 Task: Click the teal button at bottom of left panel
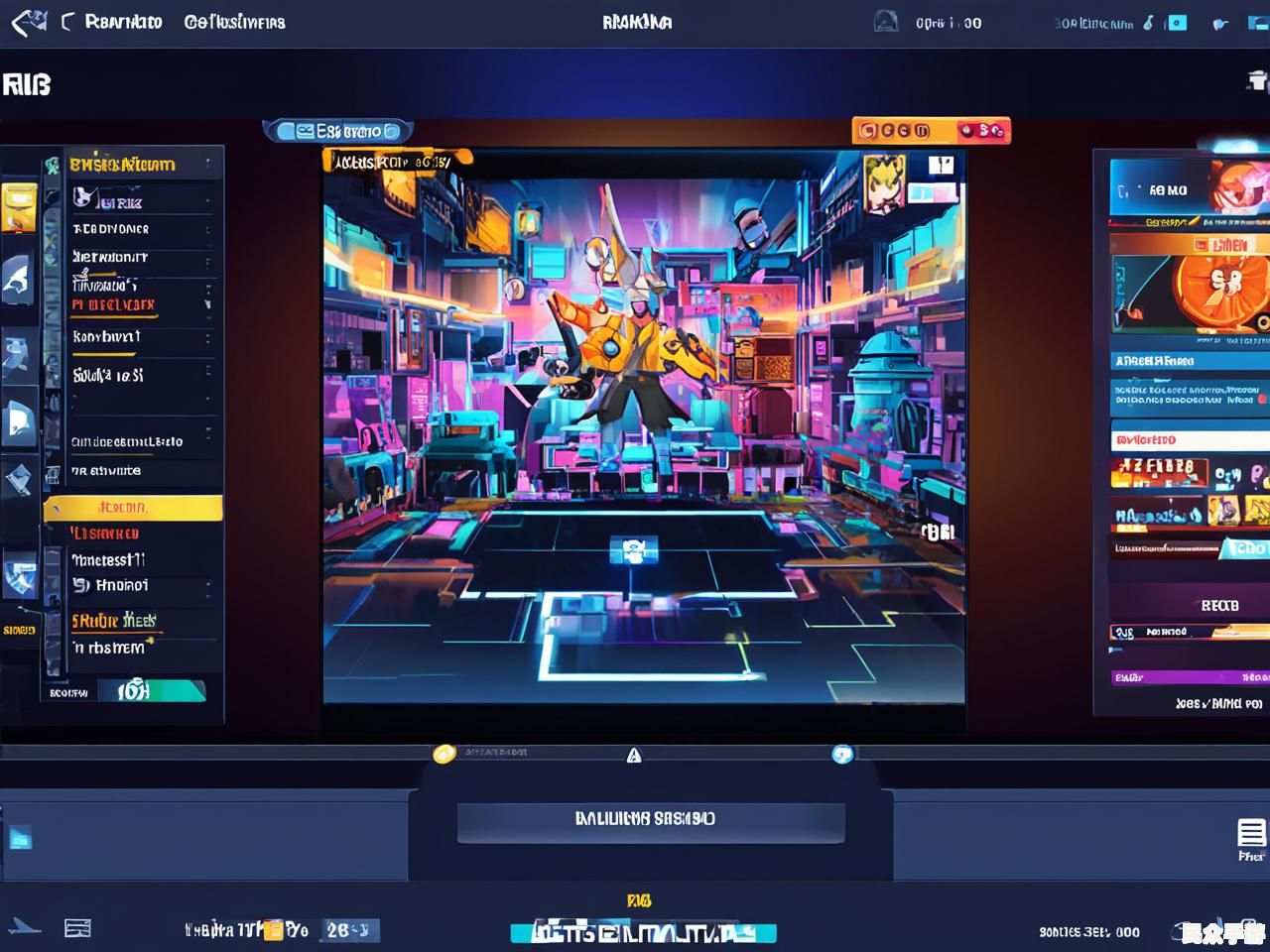pyautogui.click(x=161, y=691)
